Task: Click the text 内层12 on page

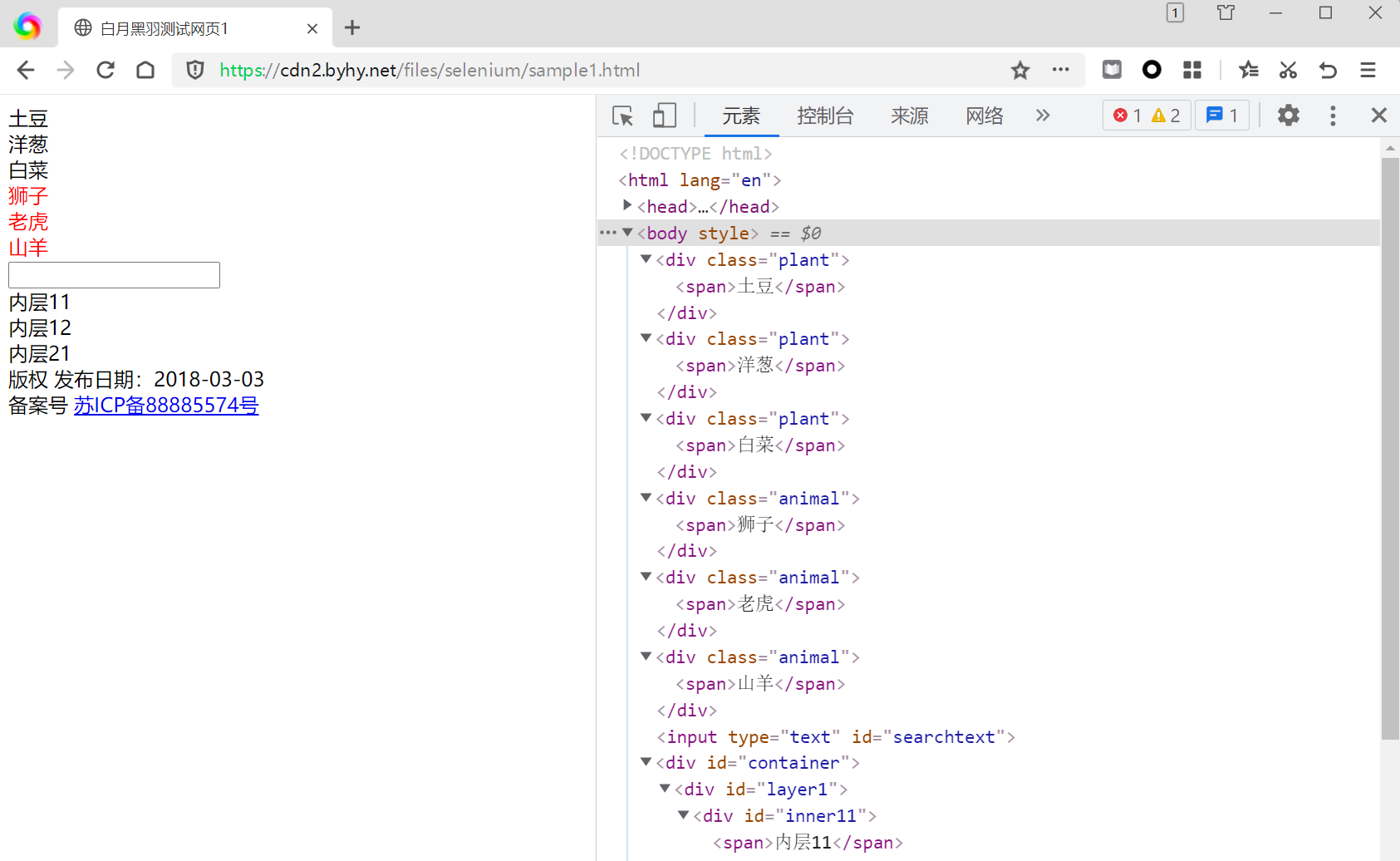Action: [x=40, y=328]
